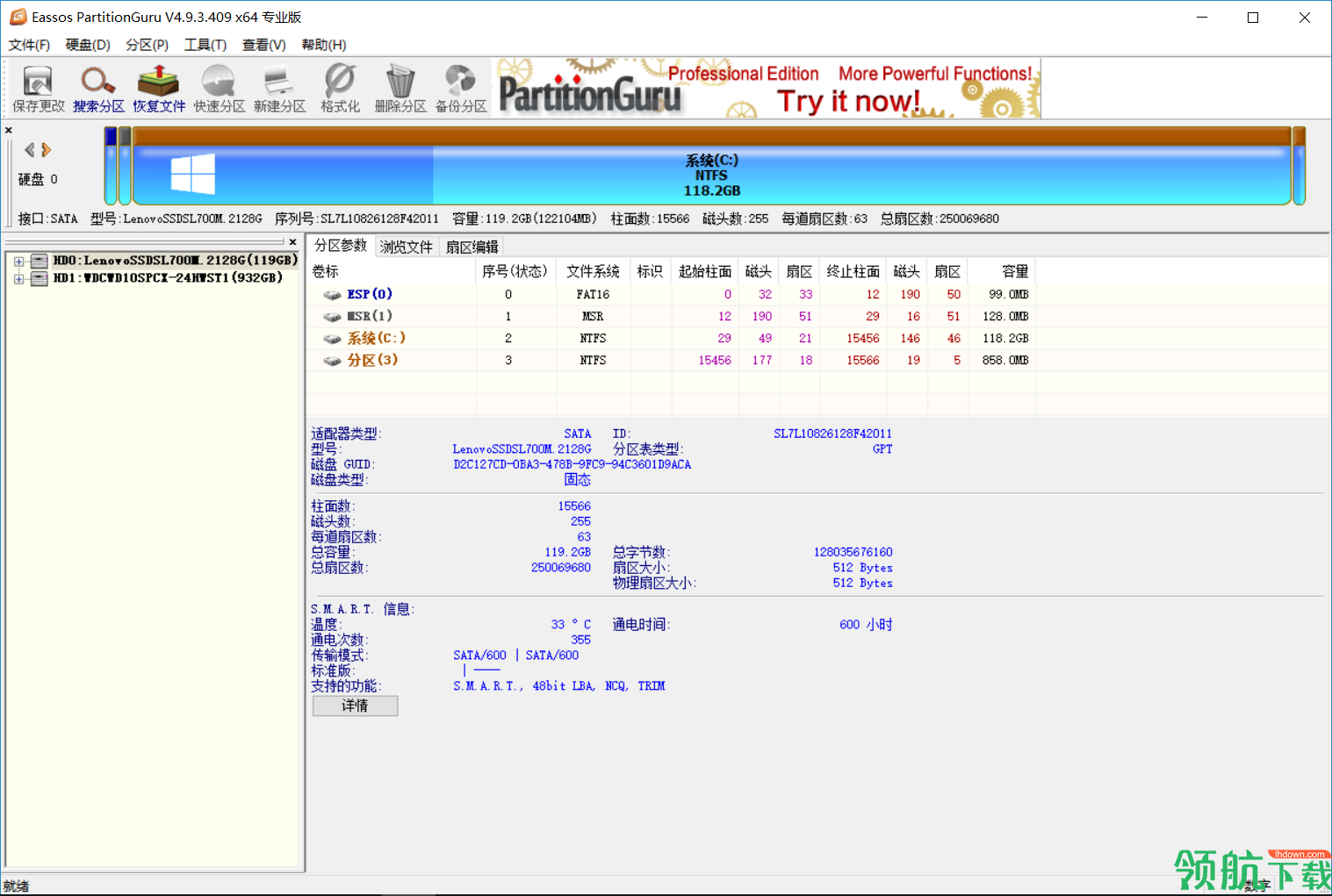Click the 就绪 status bar text
The height and width of the screenshot is (896, 1332).
click(16, 886)
